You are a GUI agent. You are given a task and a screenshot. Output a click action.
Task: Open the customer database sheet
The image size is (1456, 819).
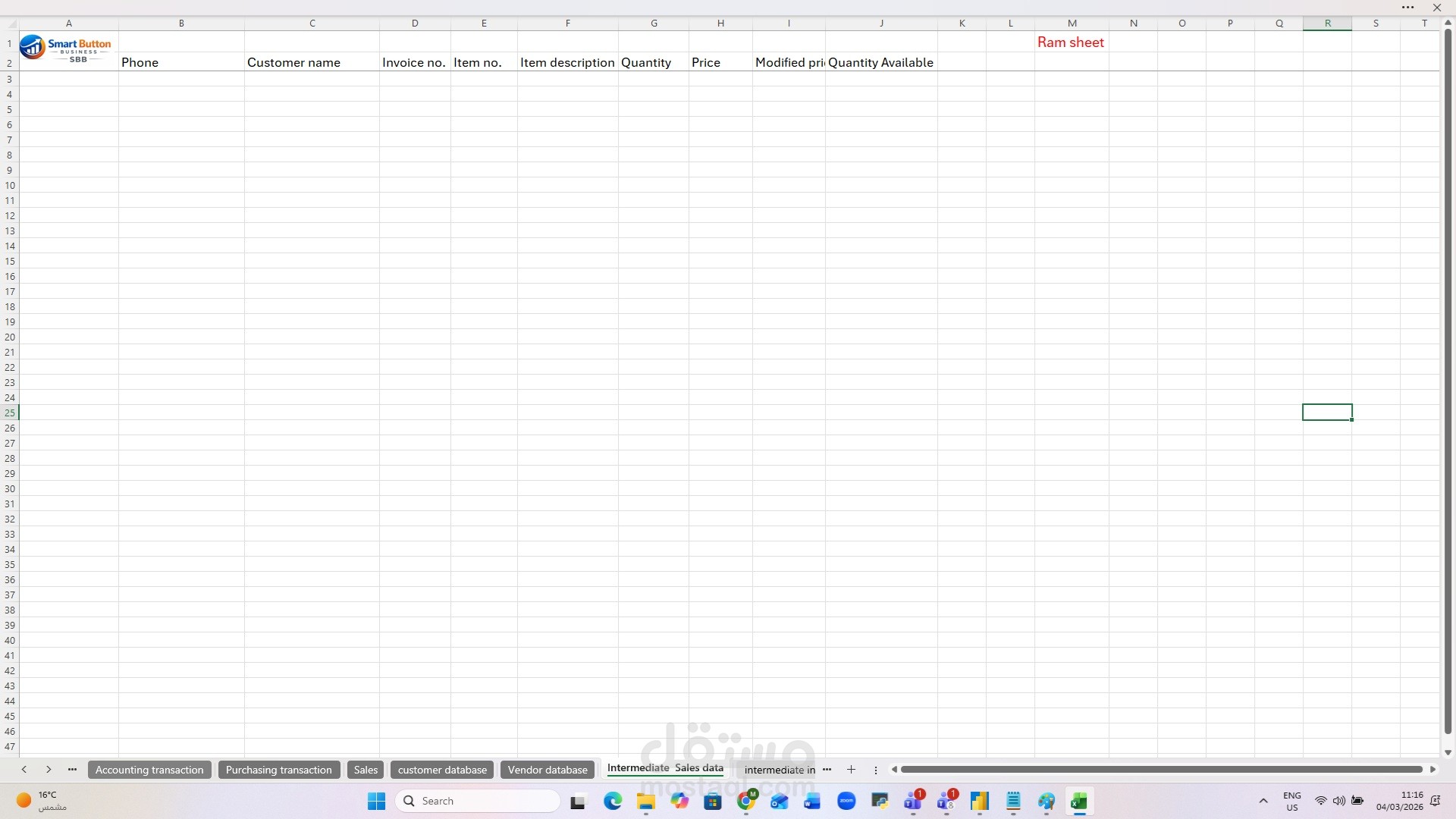[442, 770]
